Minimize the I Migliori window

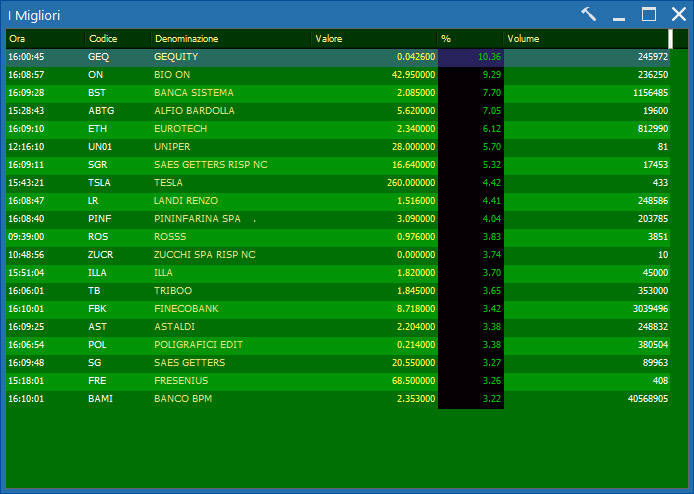point(619,19)
